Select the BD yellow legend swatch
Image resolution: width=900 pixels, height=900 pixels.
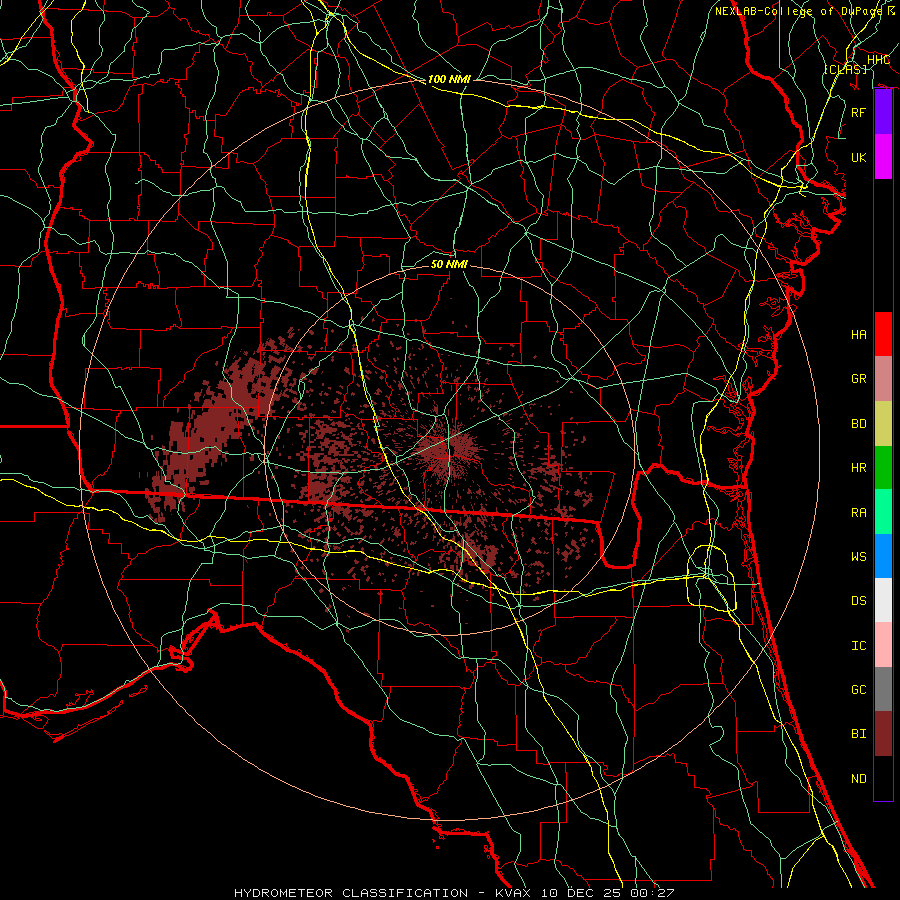[x=883, y=423]
